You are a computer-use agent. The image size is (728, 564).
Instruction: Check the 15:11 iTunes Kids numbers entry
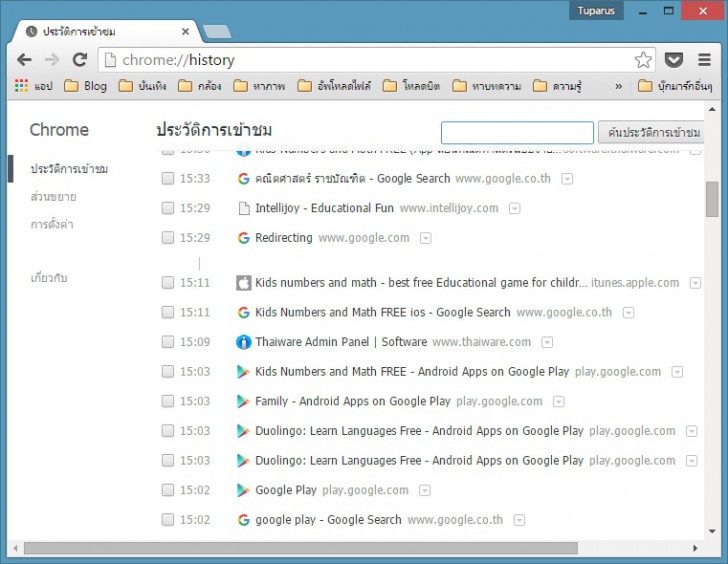[168, 283]
